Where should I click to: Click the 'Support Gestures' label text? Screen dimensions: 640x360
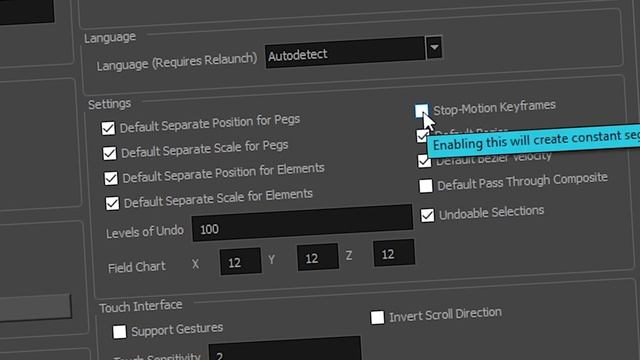[177, 329]
